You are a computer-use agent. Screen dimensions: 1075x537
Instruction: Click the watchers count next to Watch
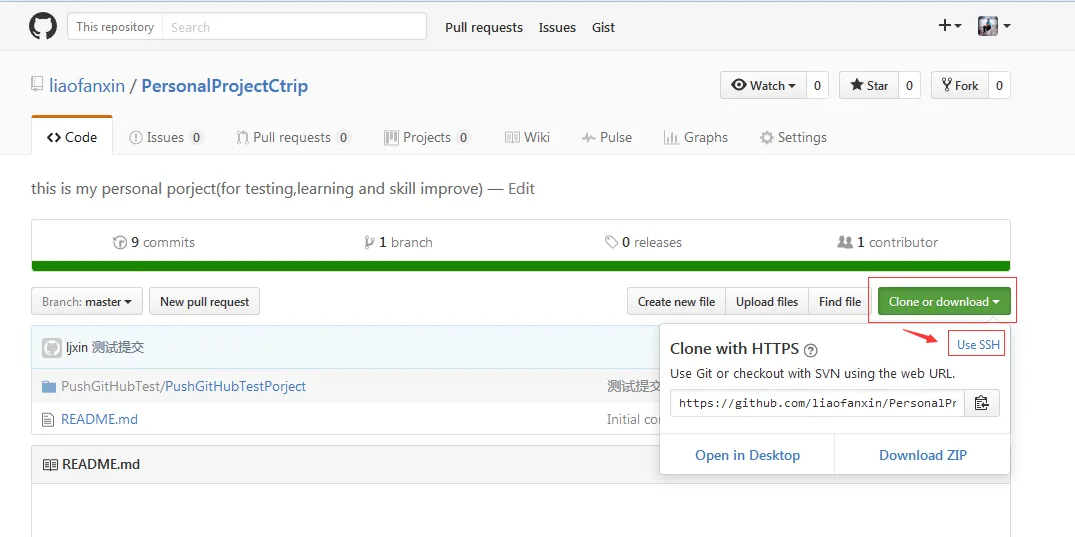817,86
